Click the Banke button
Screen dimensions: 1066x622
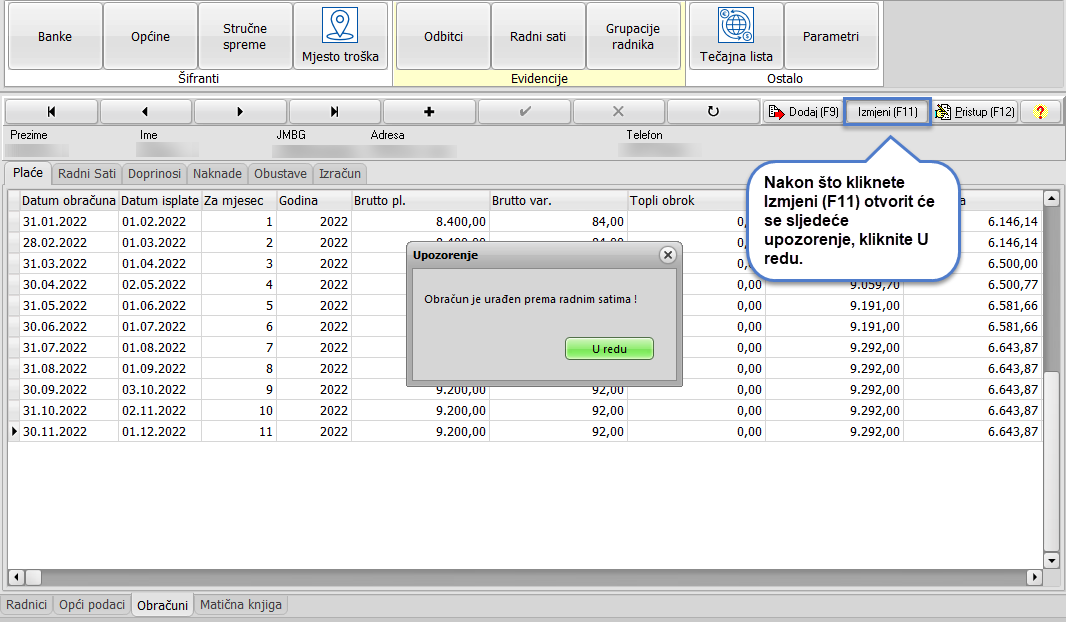tap(55, 36)
